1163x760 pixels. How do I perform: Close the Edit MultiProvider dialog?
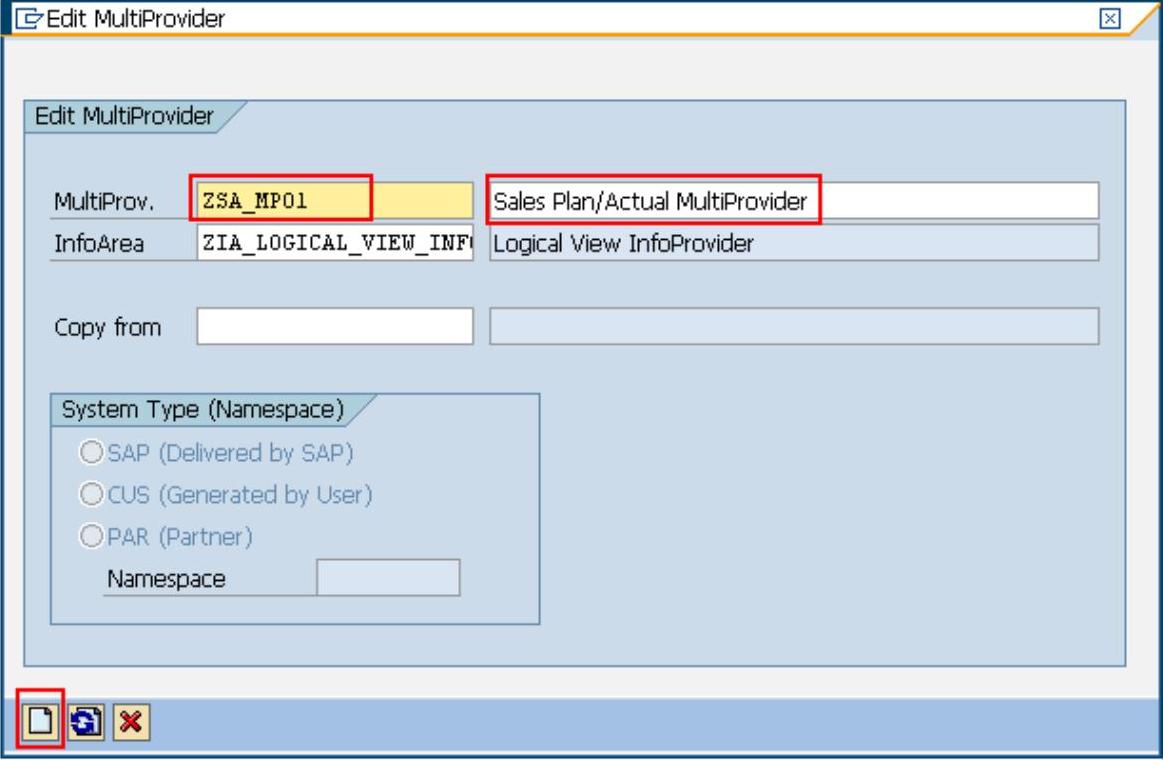click(1110, 19)
